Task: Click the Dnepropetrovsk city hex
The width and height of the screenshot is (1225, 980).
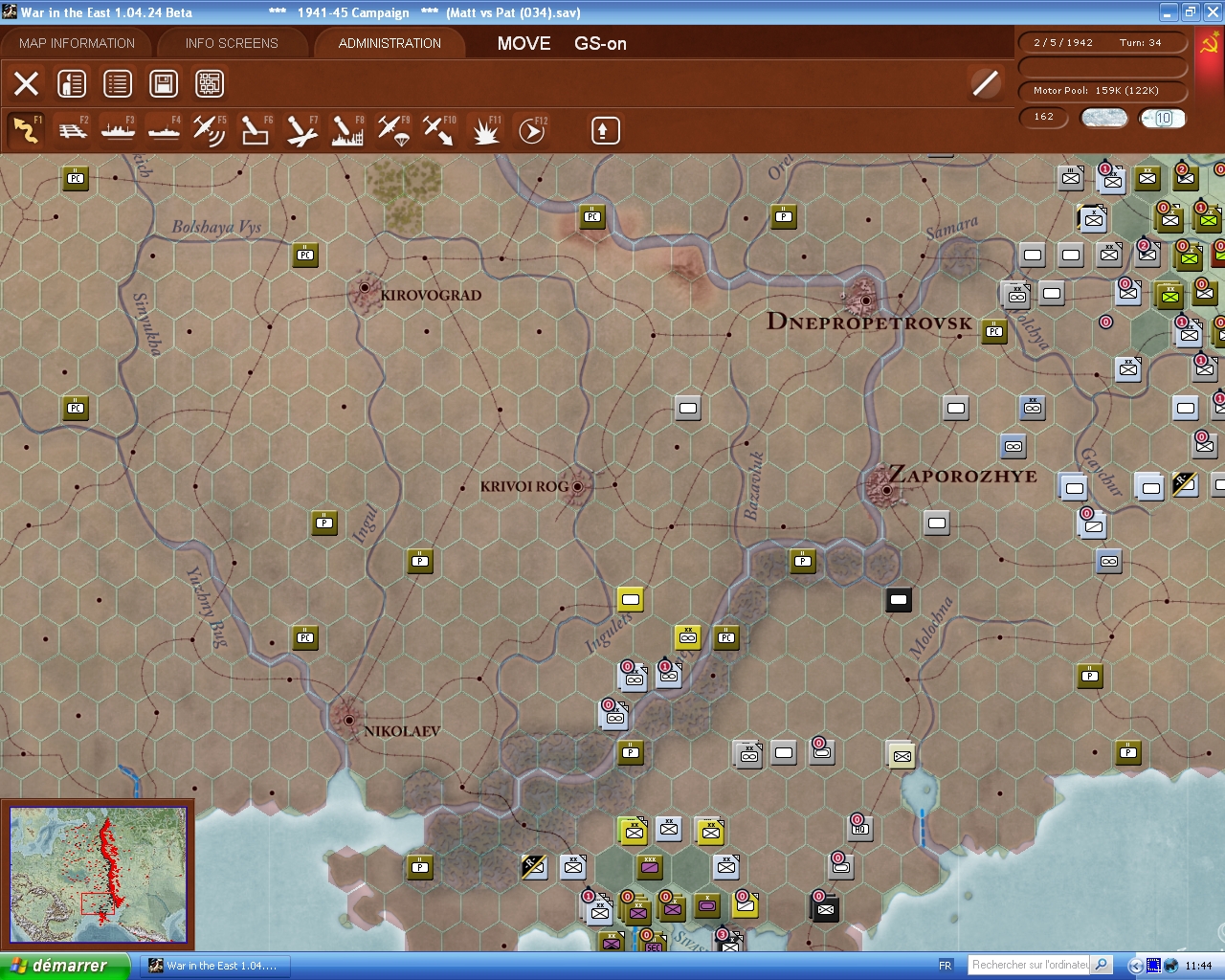Action: coord(864,300)
